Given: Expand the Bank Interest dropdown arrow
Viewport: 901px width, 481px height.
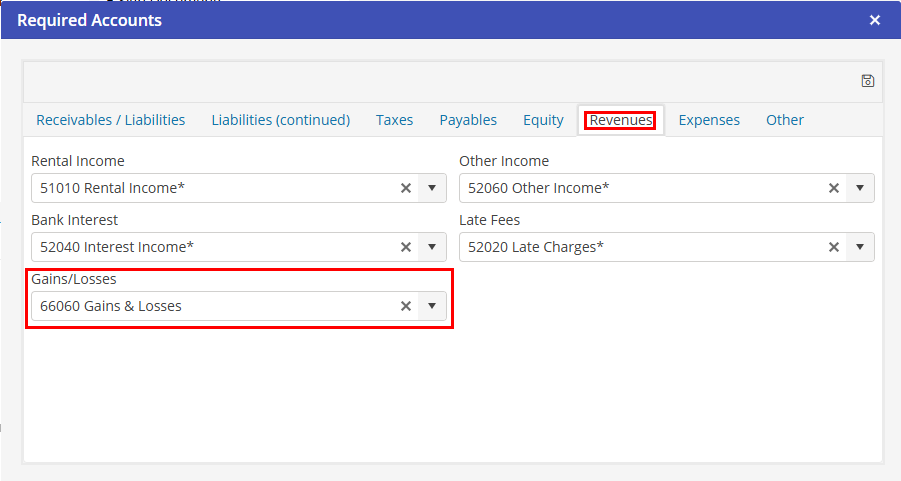Looking at the screenshot, I should point(432,247).
